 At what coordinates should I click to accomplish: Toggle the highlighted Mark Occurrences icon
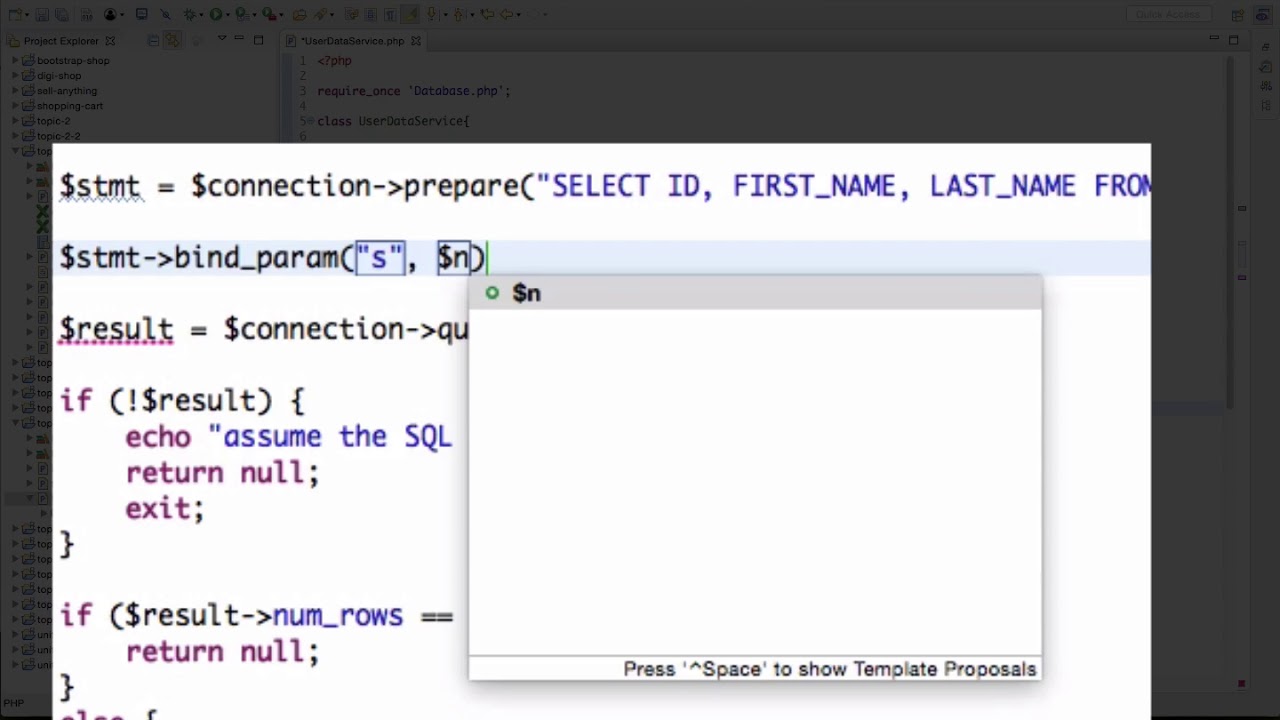[x=410, y=15]
